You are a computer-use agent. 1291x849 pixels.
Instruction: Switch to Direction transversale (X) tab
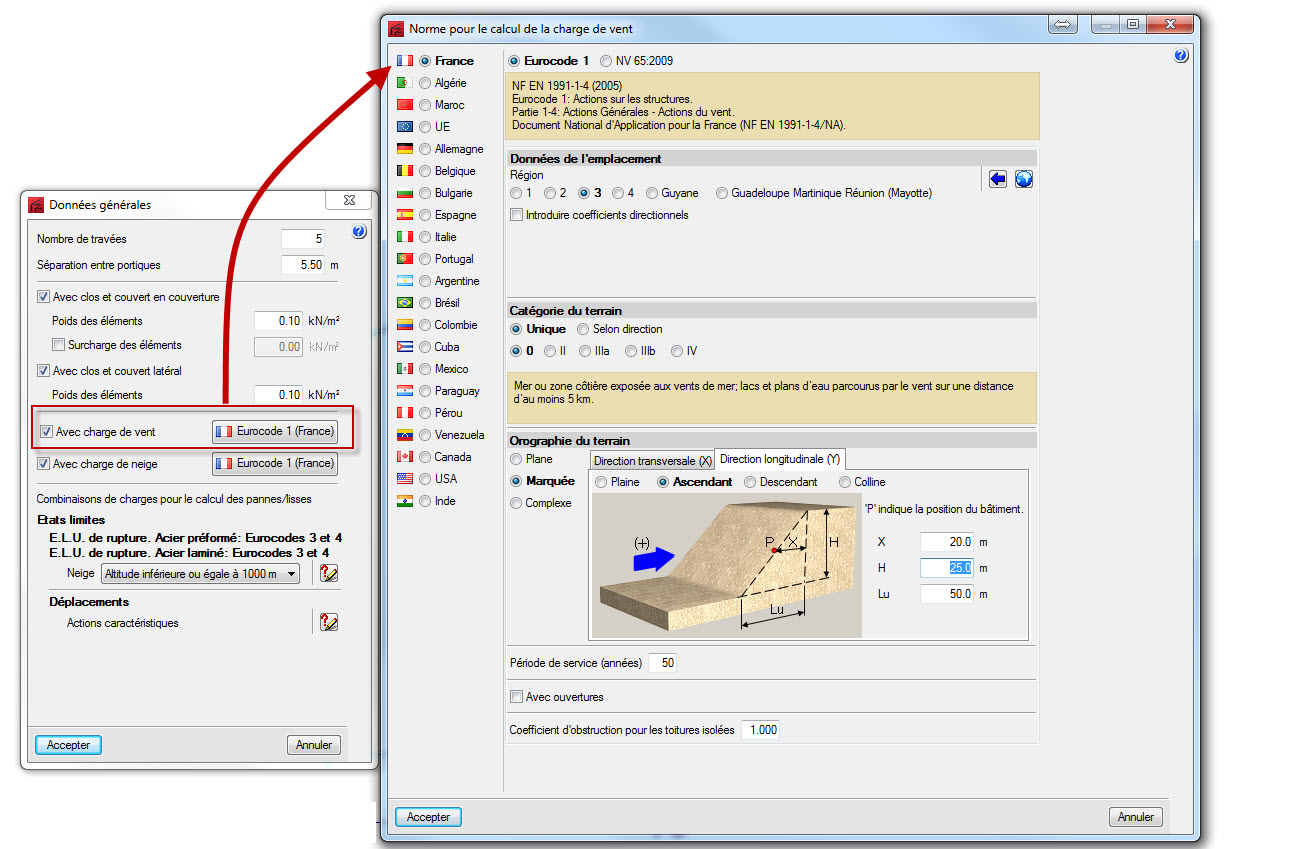point(652,460)
